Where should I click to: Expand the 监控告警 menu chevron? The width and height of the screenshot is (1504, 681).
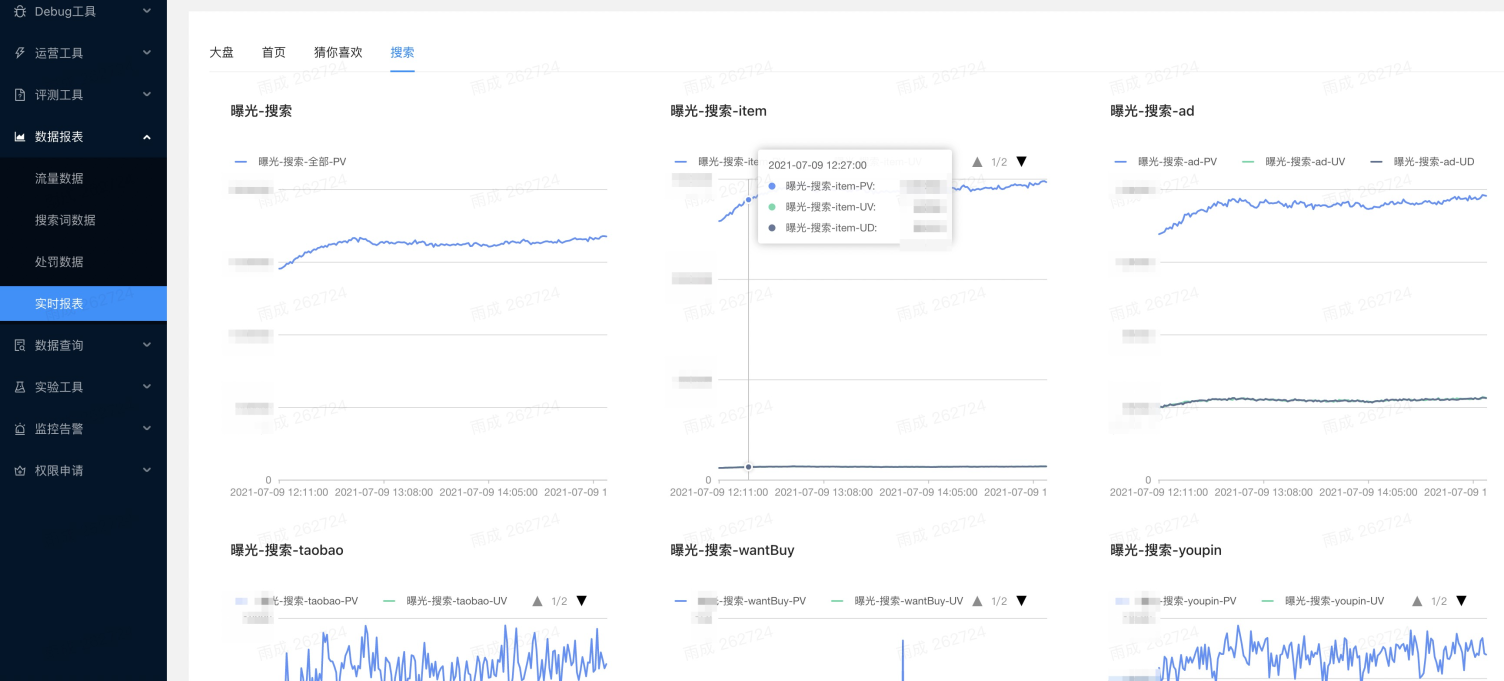click(147, 429)
